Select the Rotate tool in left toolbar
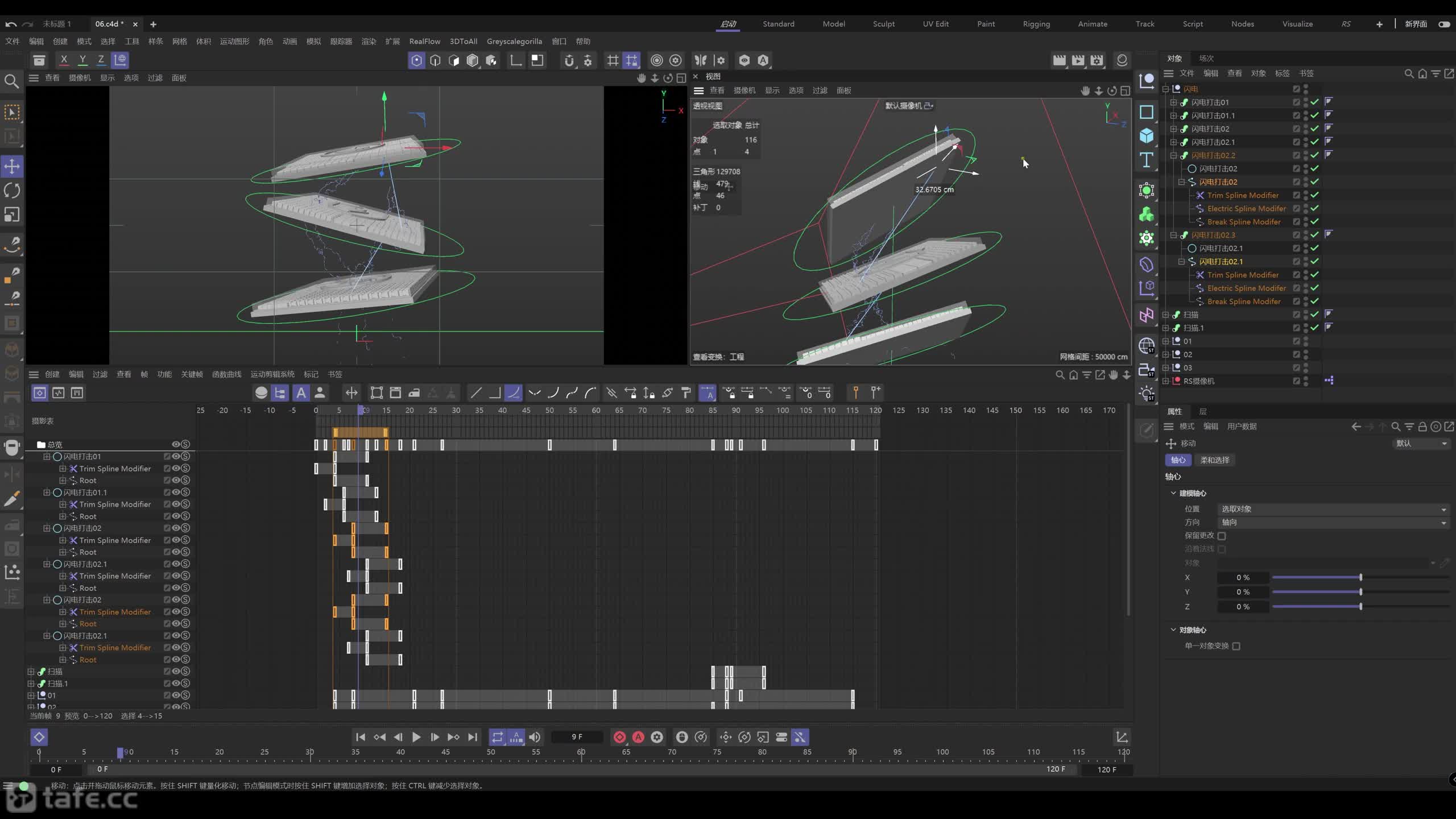Viewport: 1456px width, 819px height. click(12, 191)
